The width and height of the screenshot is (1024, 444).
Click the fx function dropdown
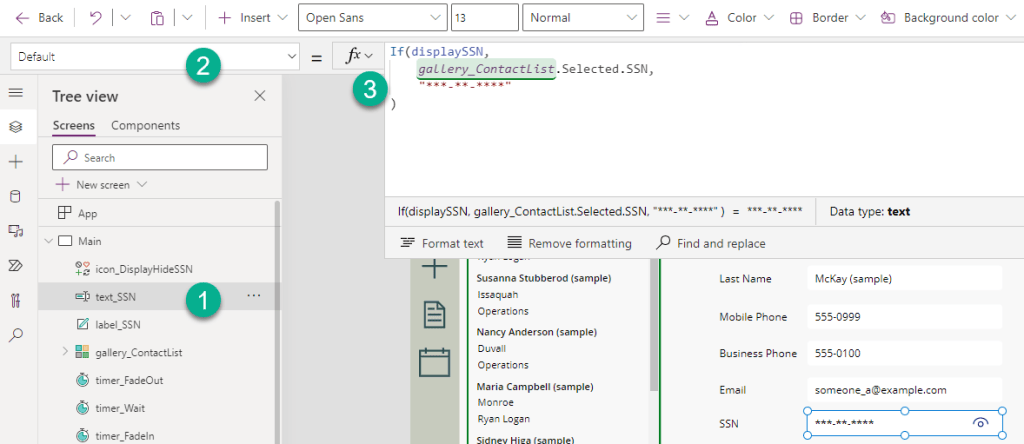tap(360, 56)
